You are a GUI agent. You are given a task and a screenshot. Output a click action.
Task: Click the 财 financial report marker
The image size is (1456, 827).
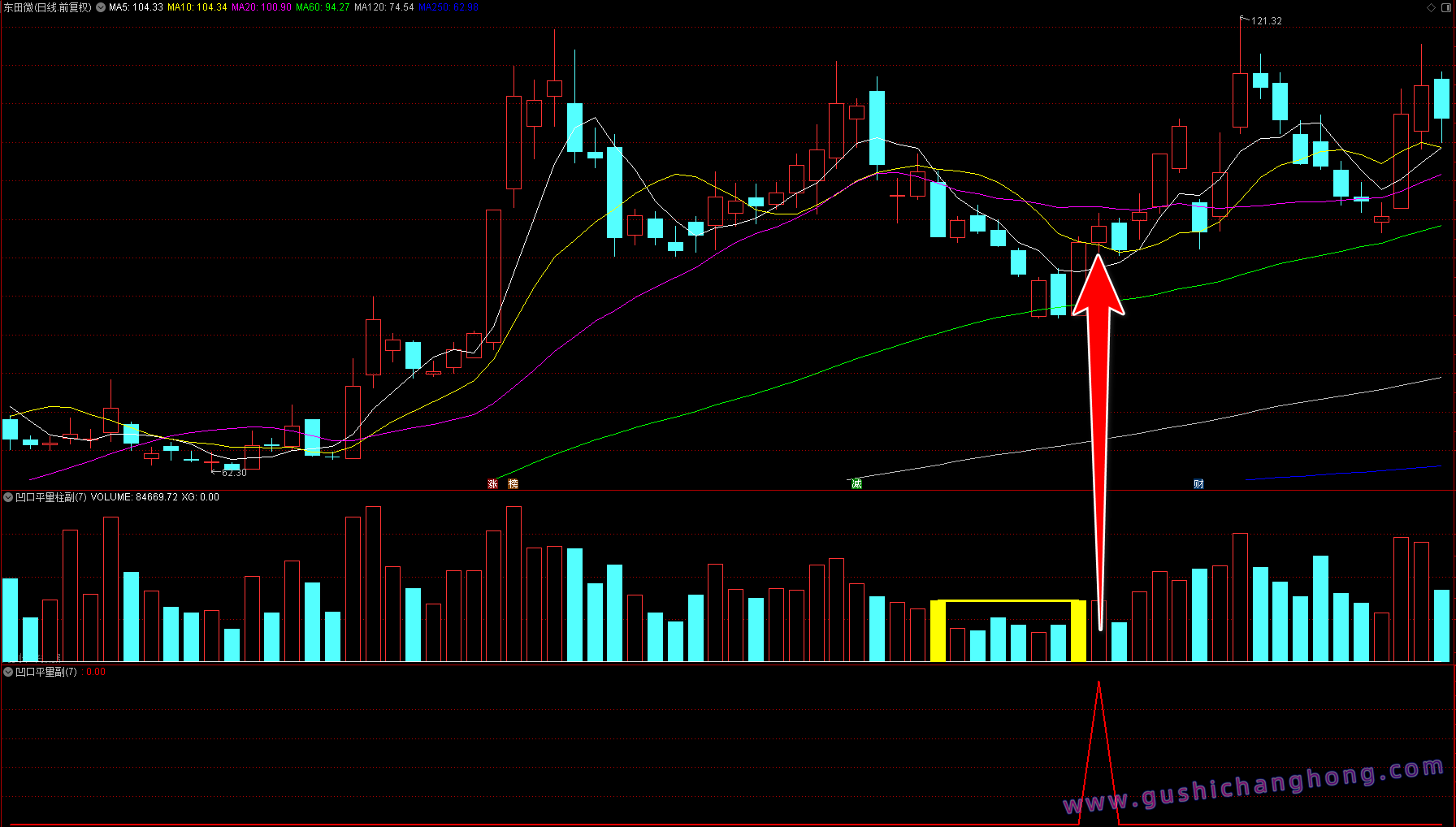coord(1198,484)
